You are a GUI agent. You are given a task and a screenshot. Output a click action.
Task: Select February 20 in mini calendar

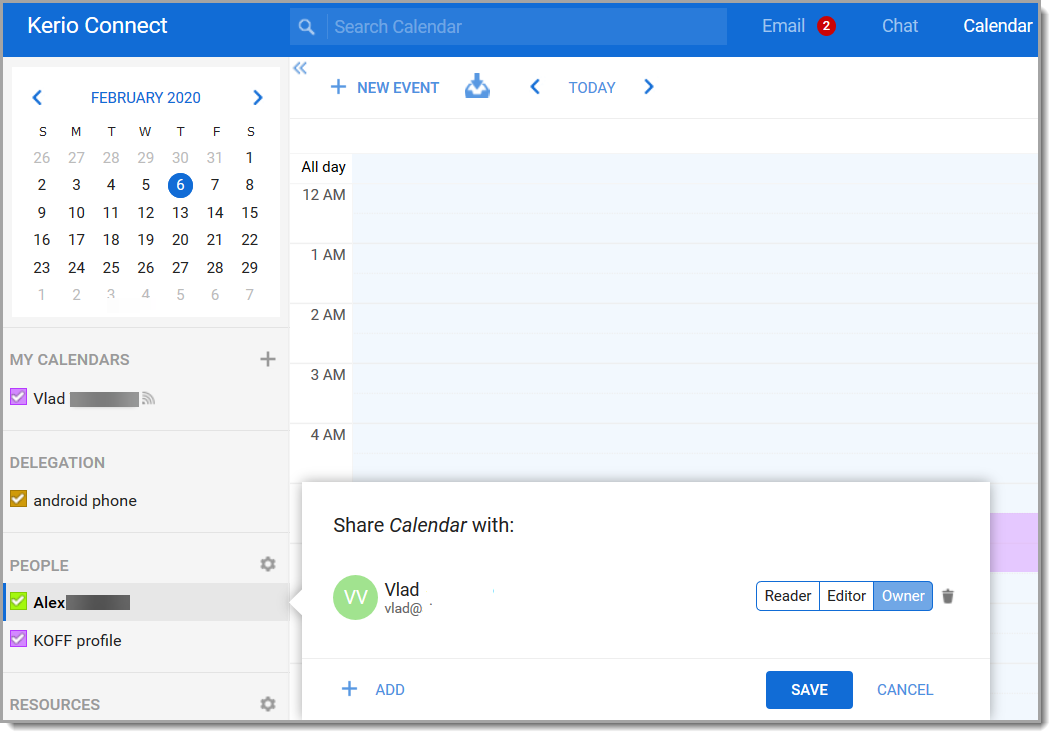pos(180,240)
